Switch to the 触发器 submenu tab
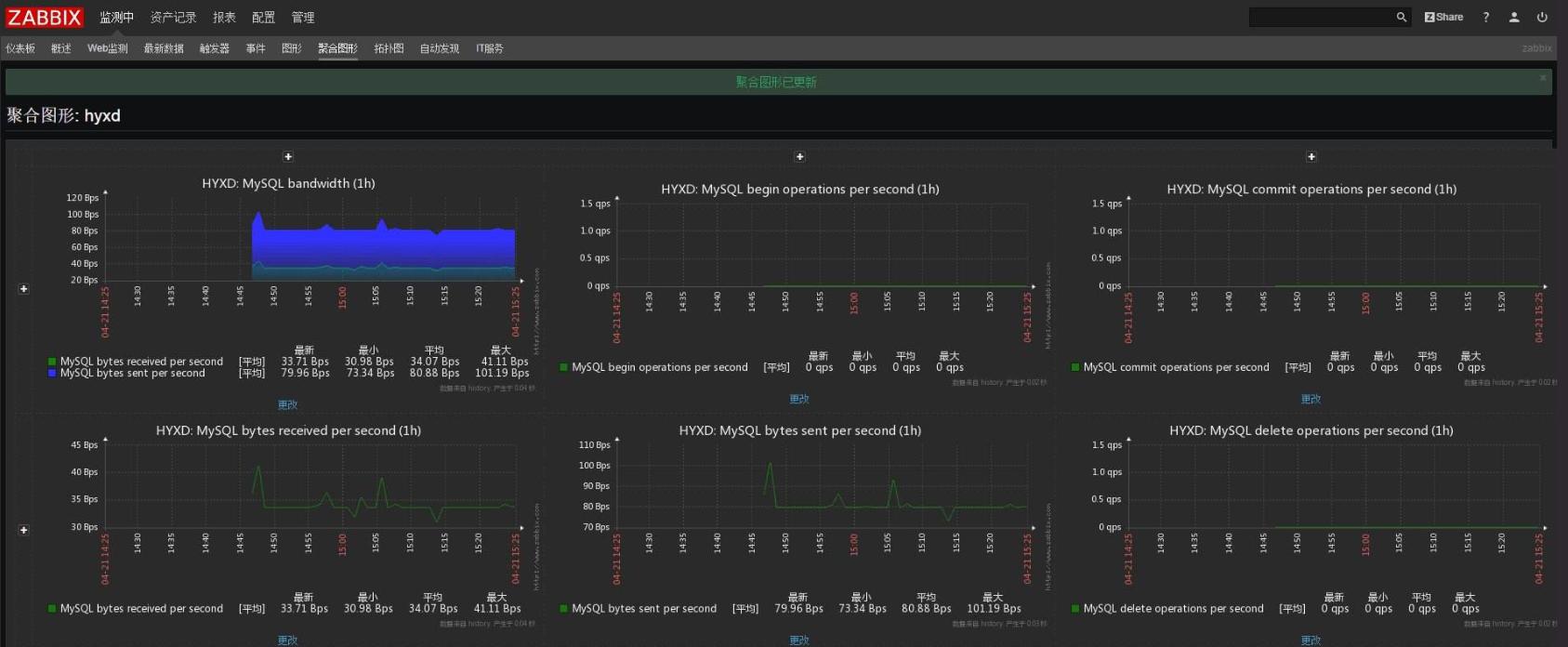The height and width of the screenshot is (647, 1568). pos(214,48)
